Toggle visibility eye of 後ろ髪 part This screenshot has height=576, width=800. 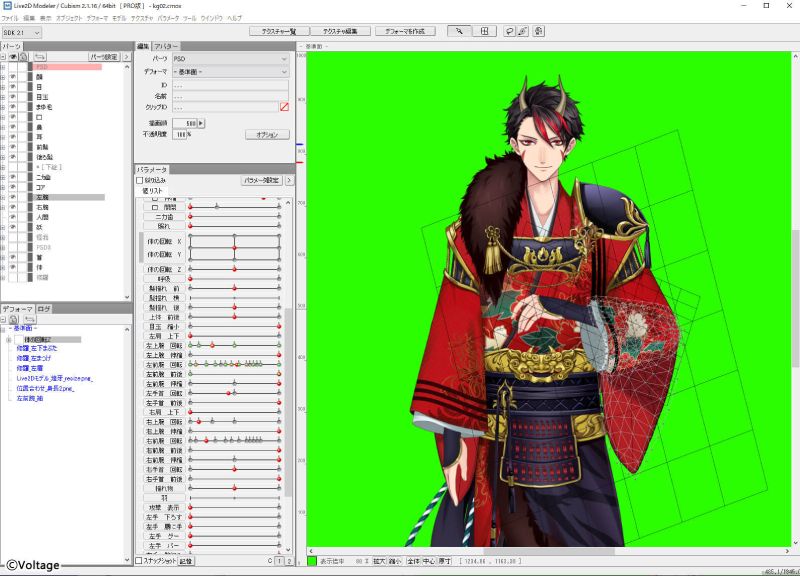click(x=13, y=157)
